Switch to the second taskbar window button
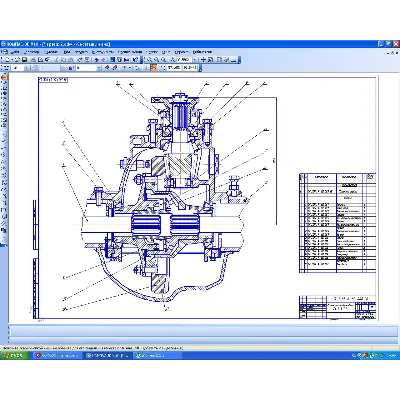The image size is (400, 400). point(107,355)
